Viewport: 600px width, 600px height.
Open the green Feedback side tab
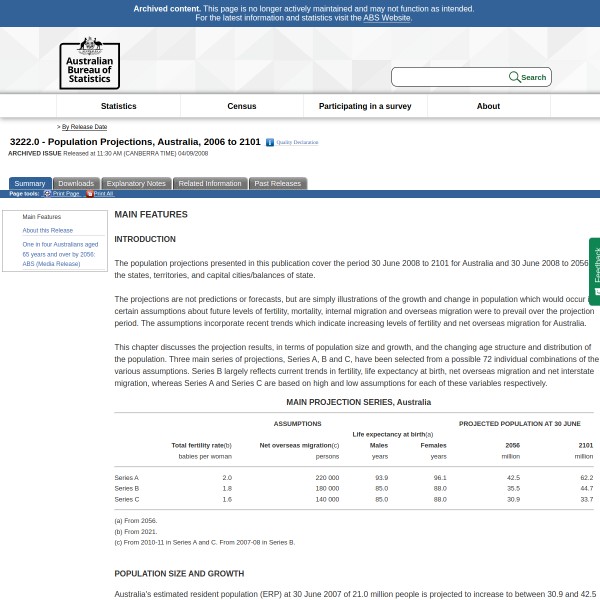pyautogui.click(x=594, y=270)
